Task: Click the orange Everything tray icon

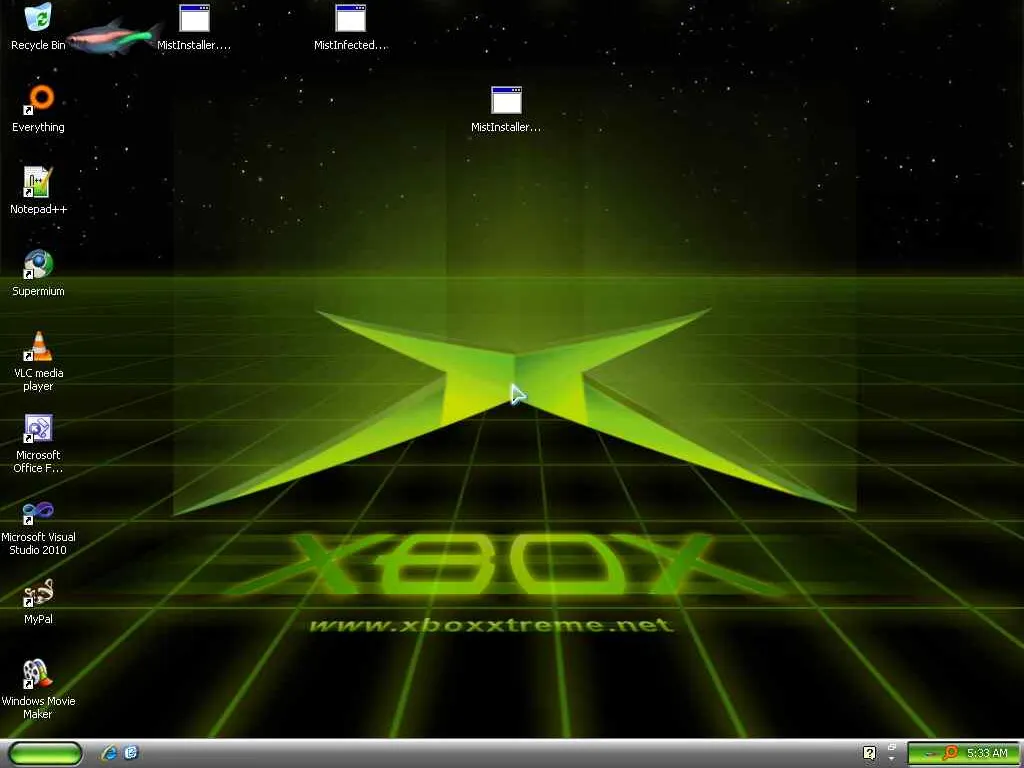Action: click(951, 753)
